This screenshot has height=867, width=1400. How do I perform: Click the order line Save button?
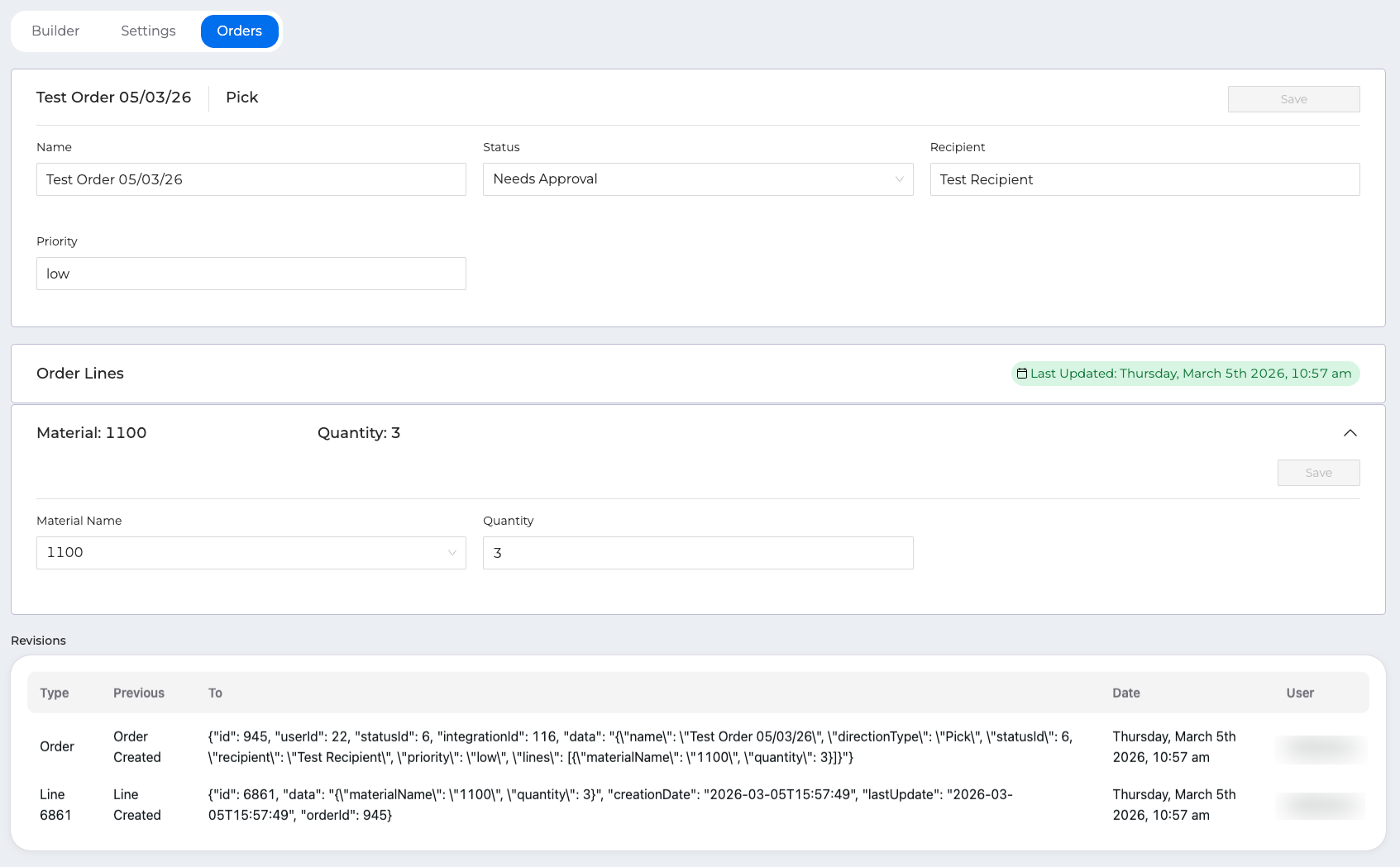pos(1317,473)
